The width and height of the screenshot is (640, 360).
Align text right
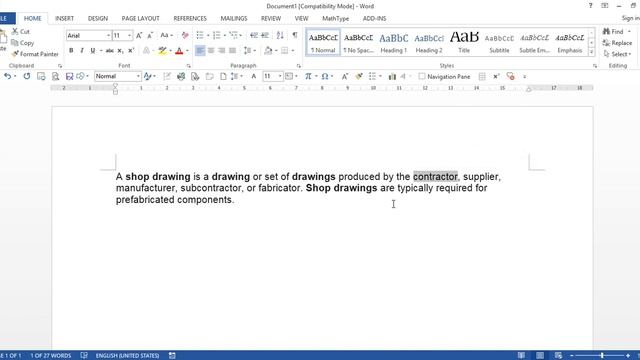pyautogui.click(x=221, y=51)
